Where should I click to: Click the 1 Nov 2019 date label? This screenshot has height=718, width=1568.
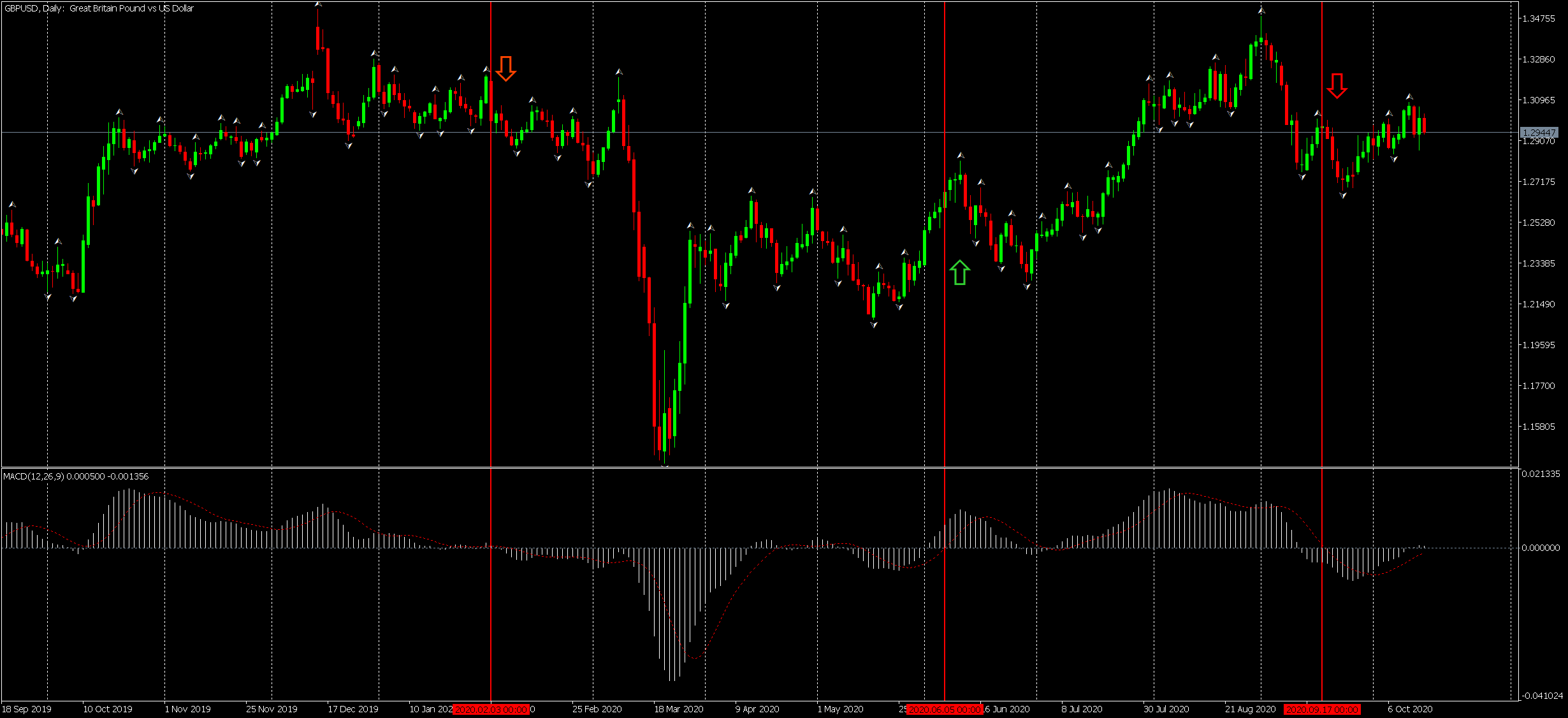187,709
